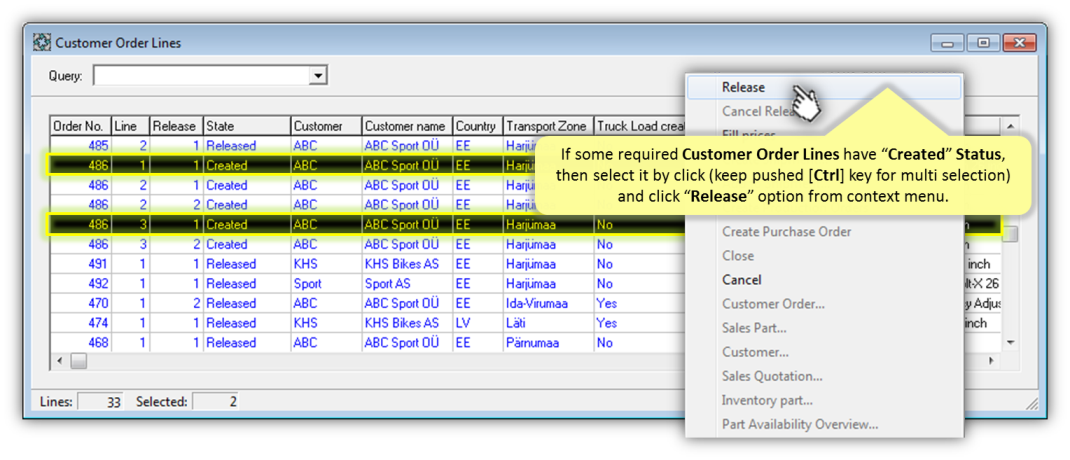Select order 470 cell
The height and width of the screenshot is (460, 1070).
click(81, 303)
